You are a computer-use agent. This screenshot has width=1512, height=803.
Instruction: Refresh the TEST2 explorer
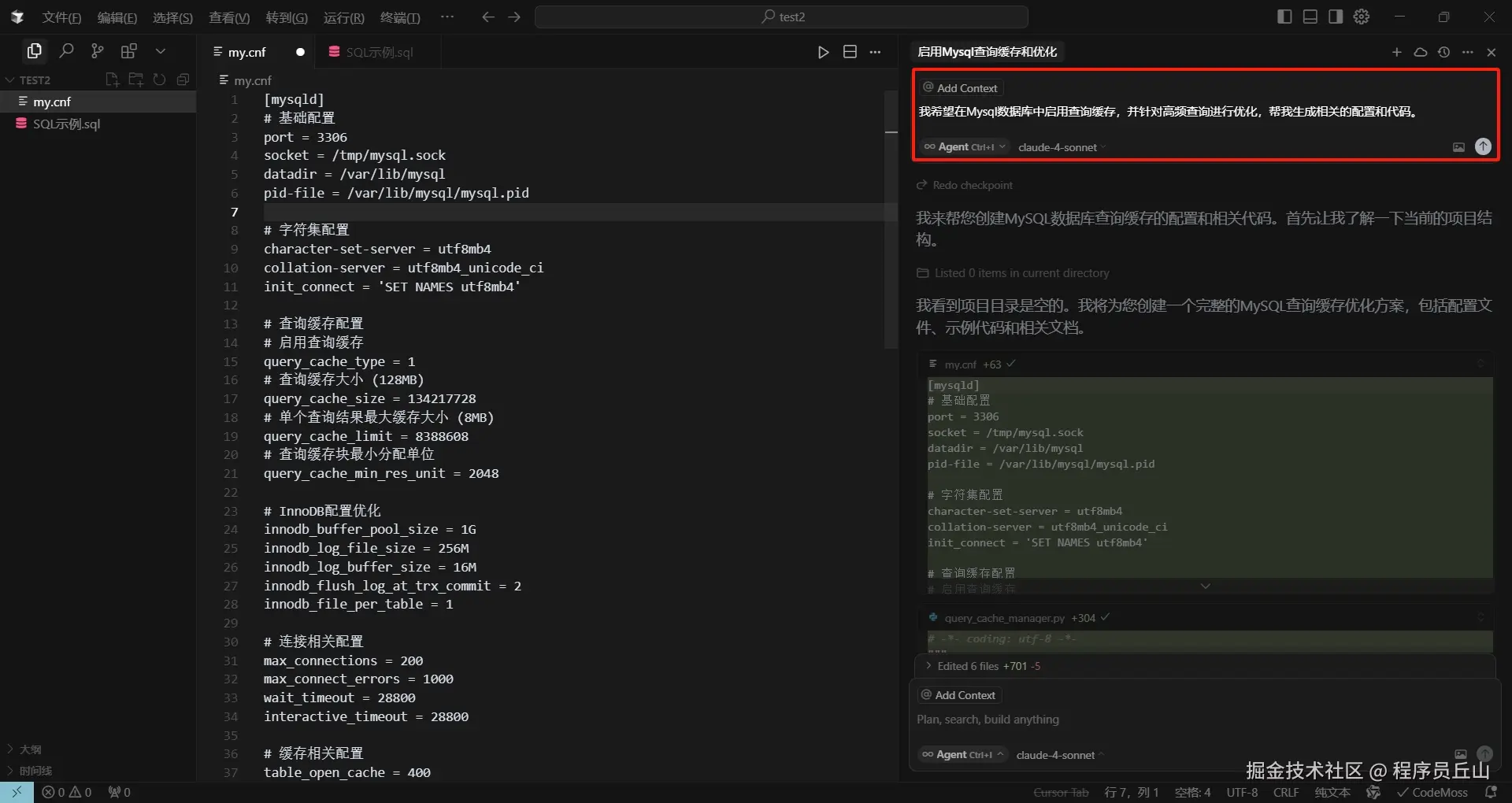[x=160, y=80]
